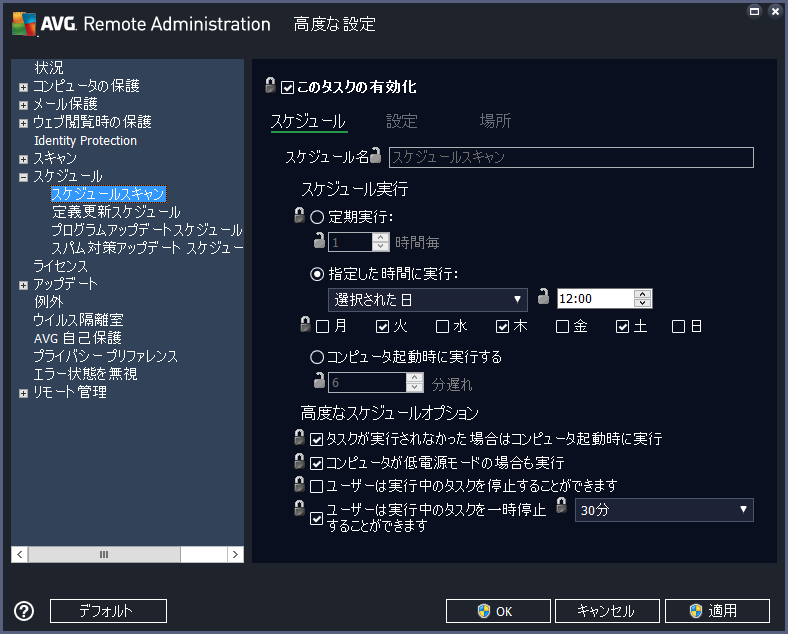The image size is (788, 634).
Task: Expand the コンピュータの保護 tree node
Action: click(23, 87)
